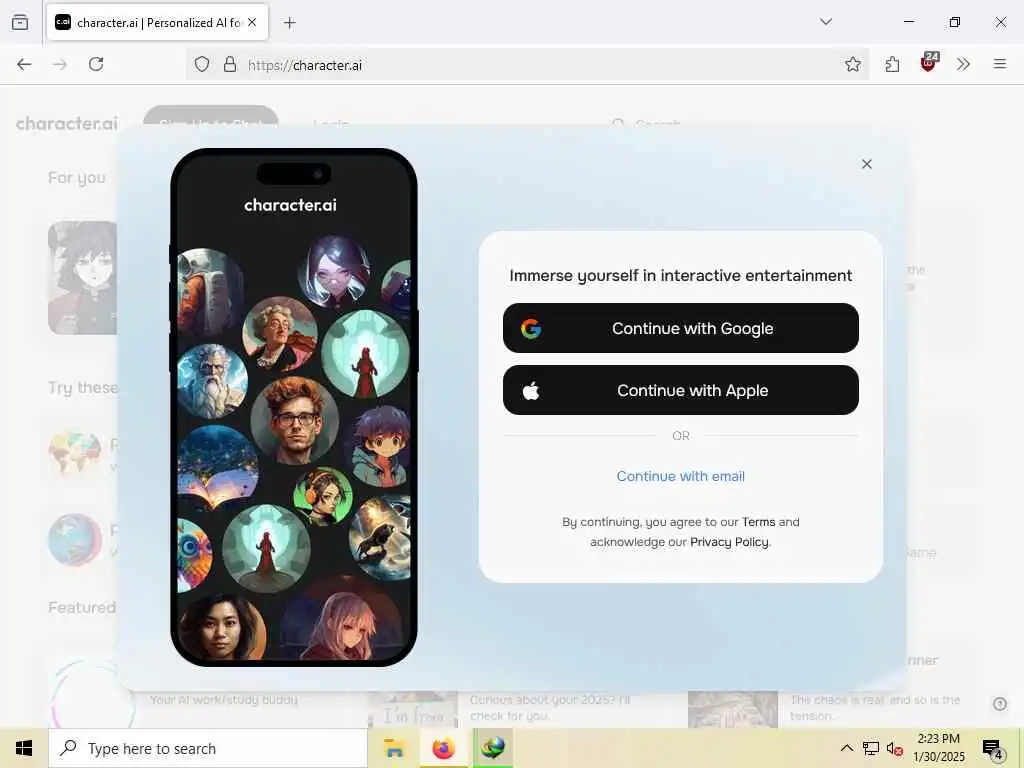Bookmark this page with the star icon
The image size is (1024, 768).
[x=852, y=64]
